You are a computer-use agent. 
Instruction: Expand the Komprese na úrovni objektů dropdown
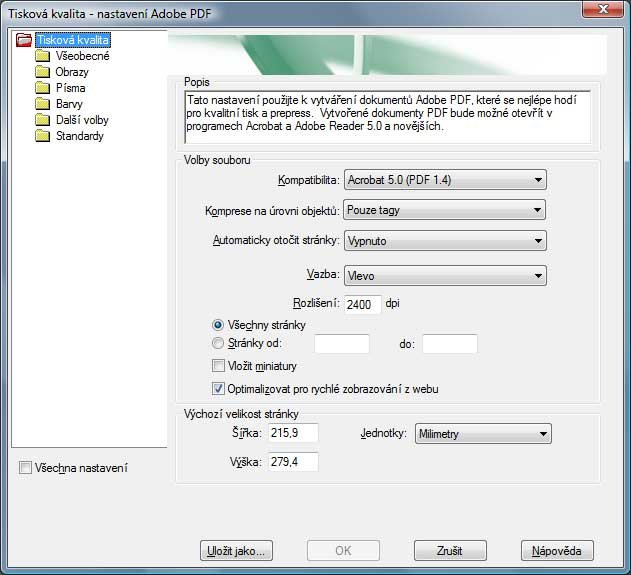coord(444,210)
